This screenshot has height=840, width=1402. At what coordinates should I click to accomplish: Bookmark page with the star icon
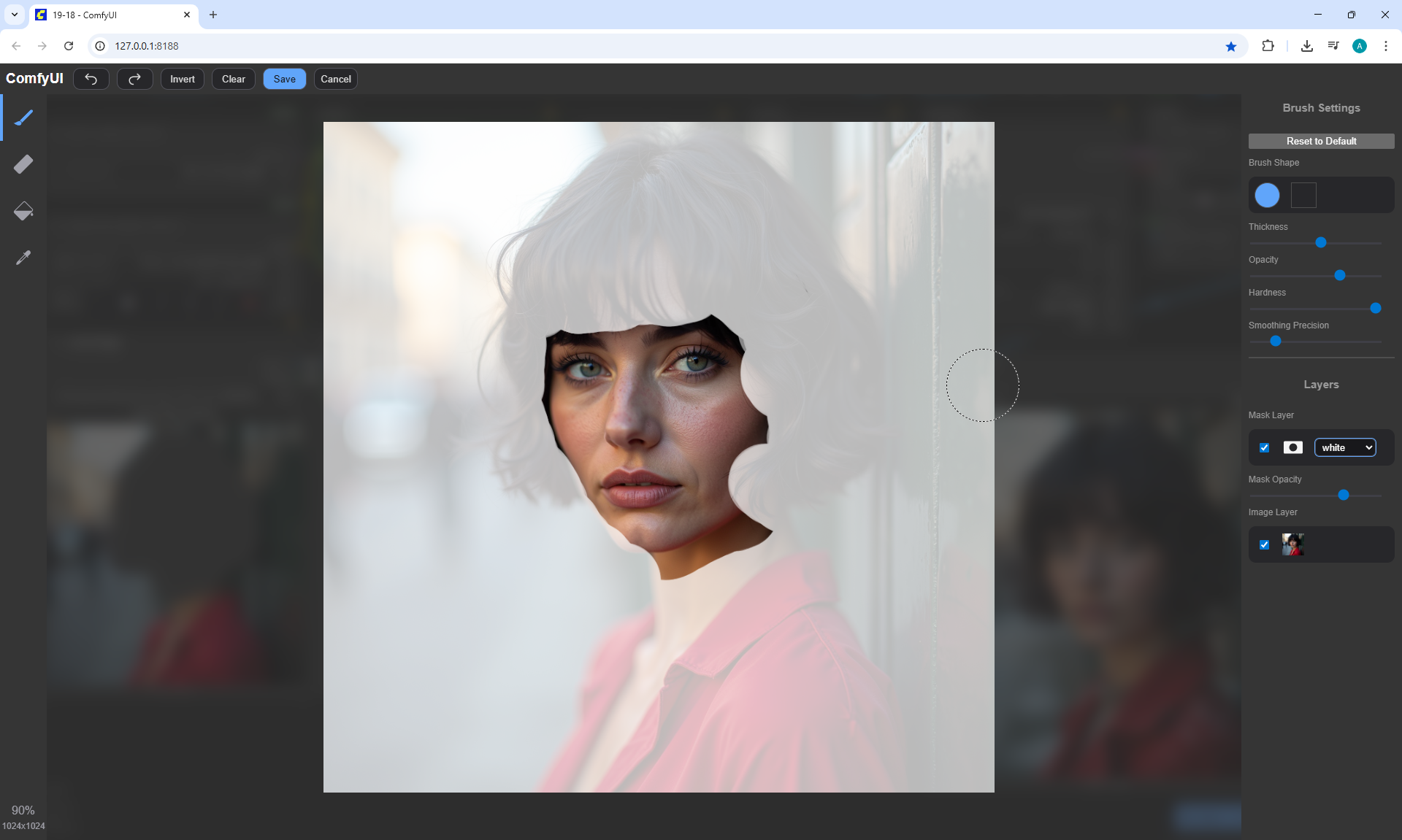pos(1231,46)
